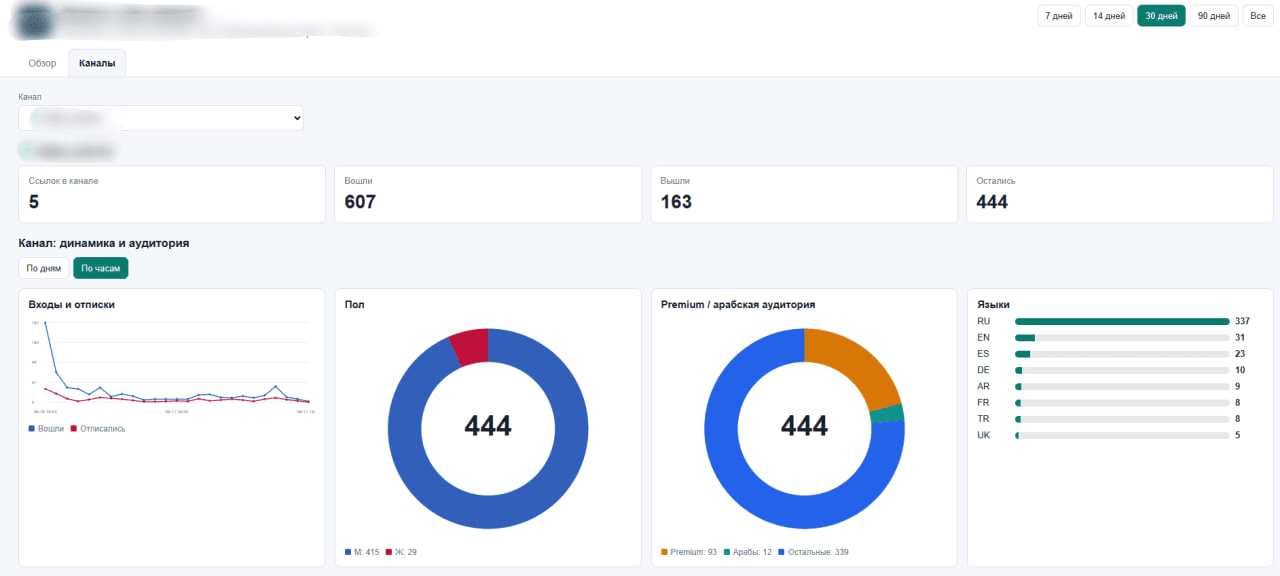Click the Вошли card value 607
Screen dimensions: 1280x576
pos(360,202)
